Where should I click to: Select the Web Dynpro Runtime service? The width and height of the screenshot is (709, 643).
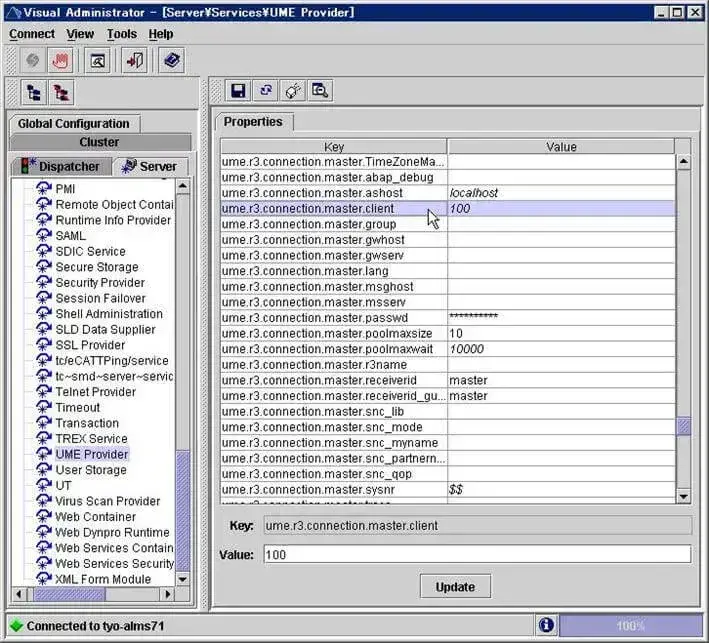click(x=112, y=532)
